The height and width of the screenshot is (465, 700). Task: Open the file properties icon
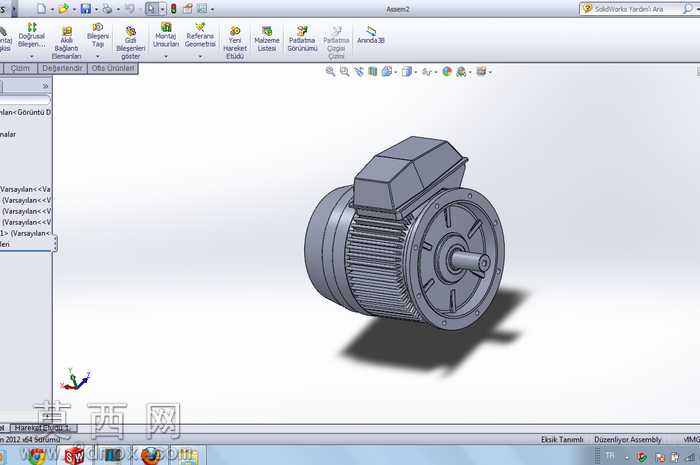(188, 8)
